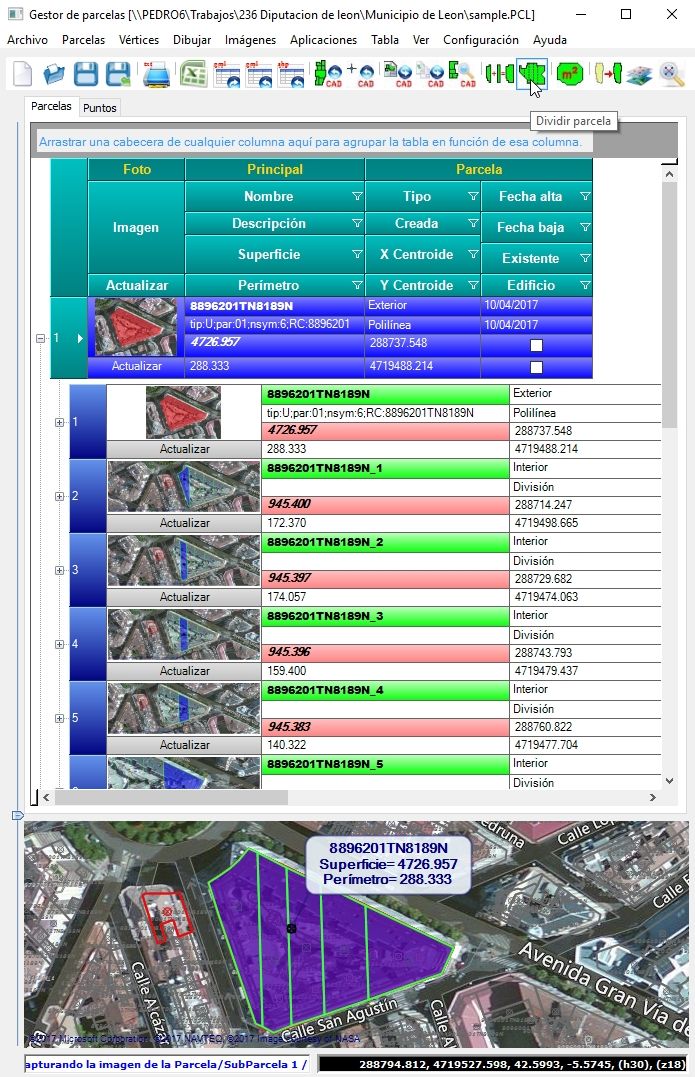The height and width of the screenshot is (1077, 695).
Task: Click Actualizar under 8896201TN8189N_4 thumbnail
Action: [184, 745]
